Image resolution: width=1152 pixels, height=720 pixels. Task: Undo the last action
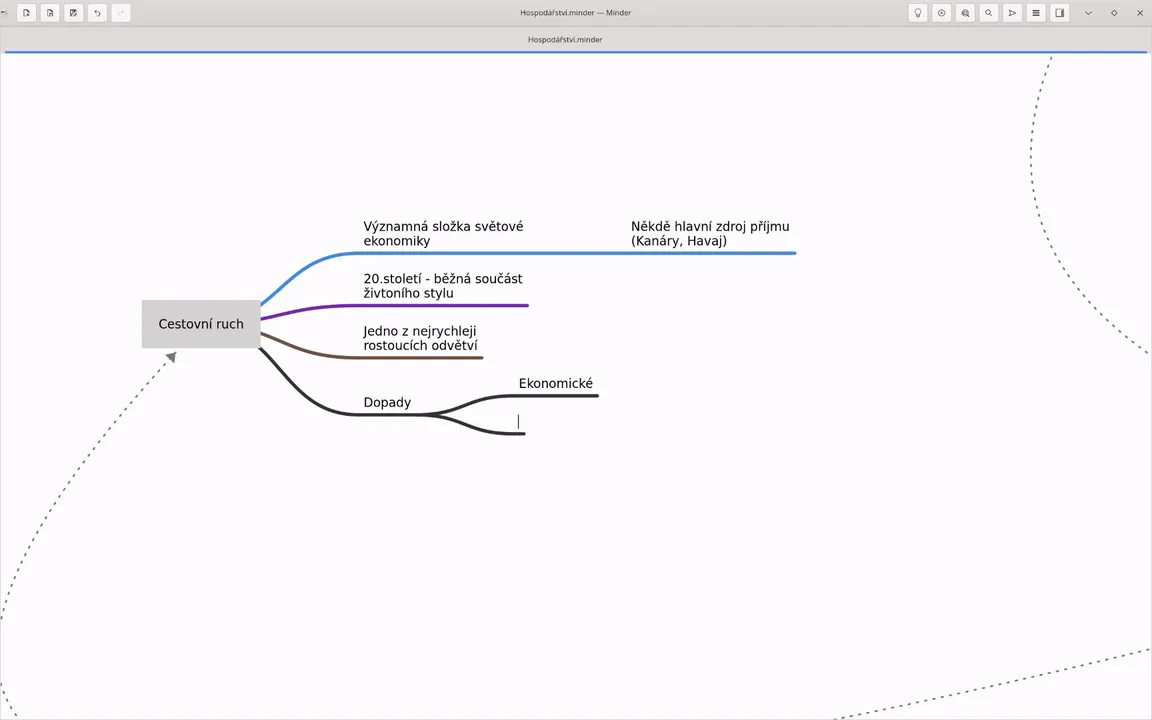pyautogui.click(x=97, y=12)
